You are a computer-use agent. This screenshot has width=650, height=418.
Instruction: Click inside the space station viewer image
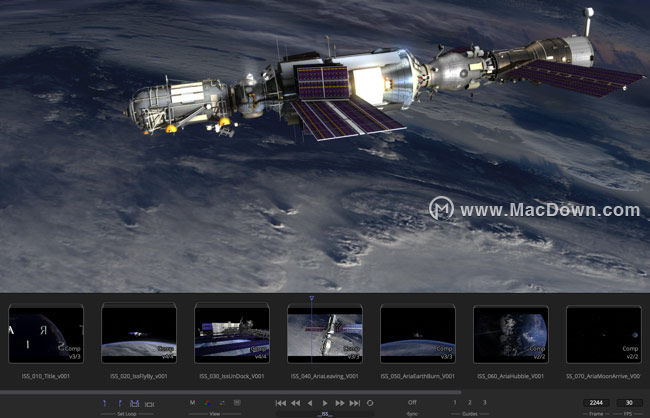coord(325,146)
